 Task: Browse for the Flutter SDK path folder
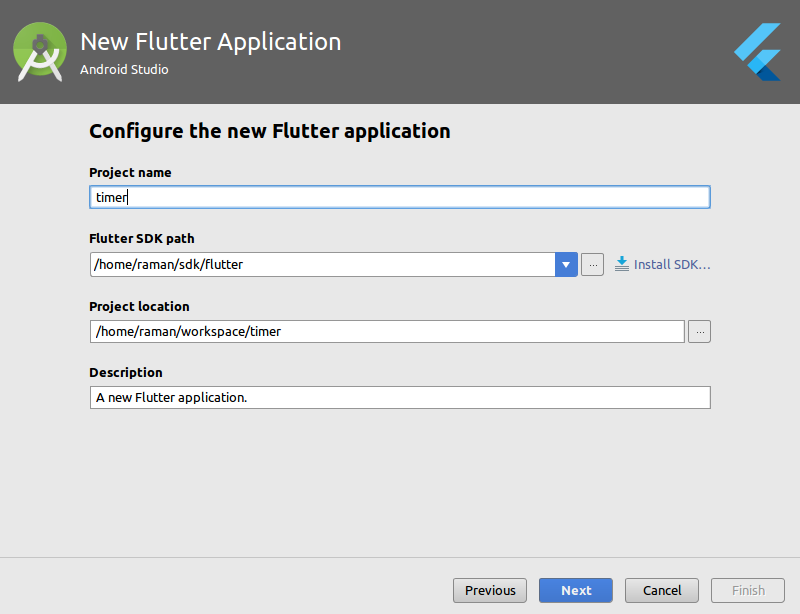pos(592,264)
